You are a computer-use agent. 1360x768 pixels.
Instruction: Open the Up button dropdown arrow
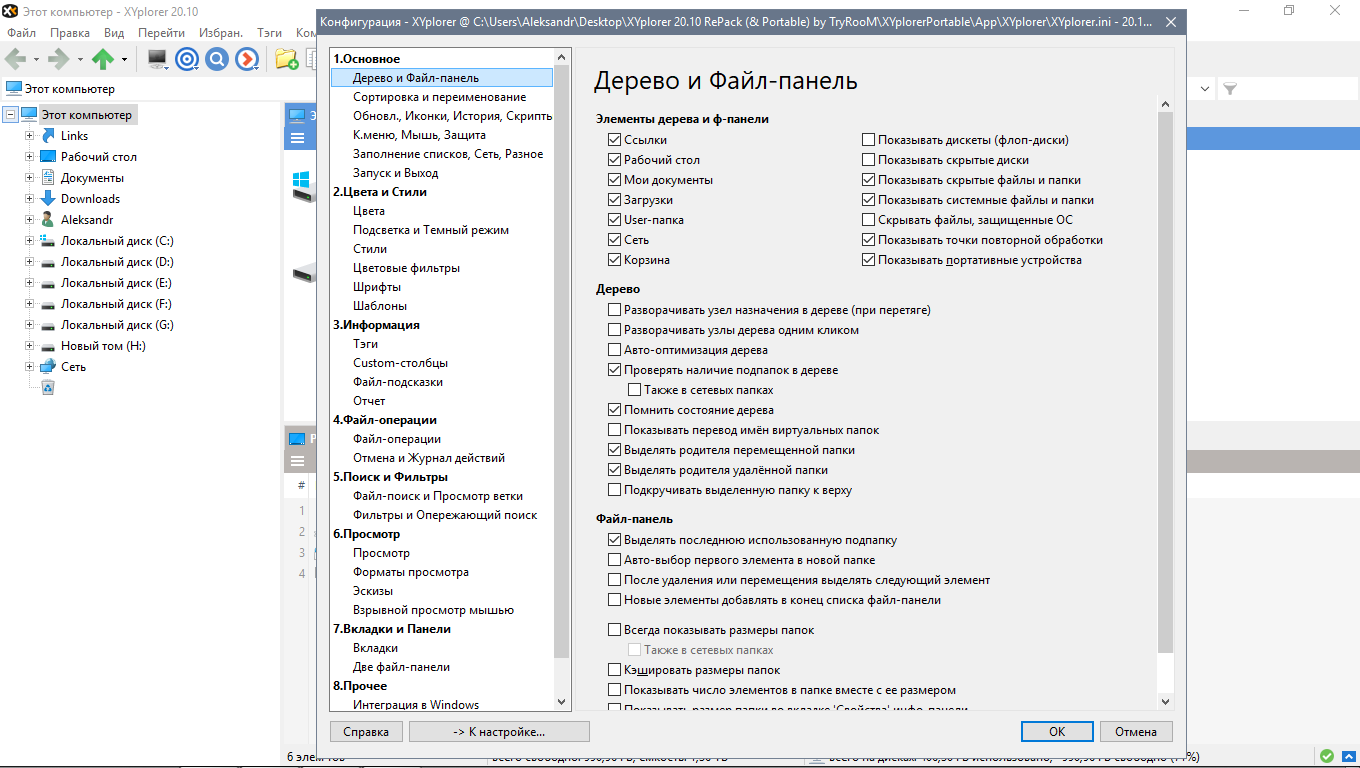125,60
